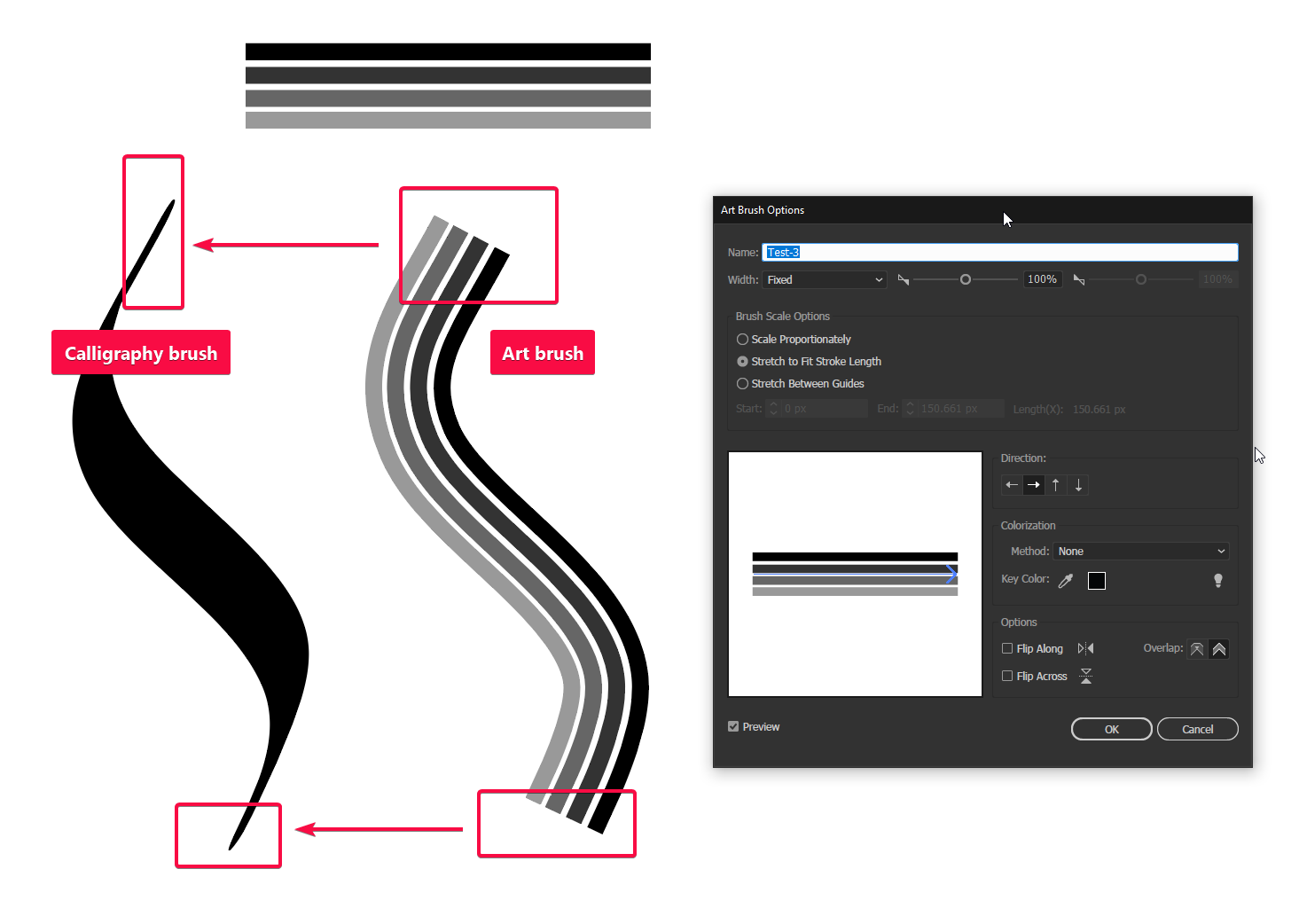
Task: Click the Cancel button
Action: (1197, 729)
